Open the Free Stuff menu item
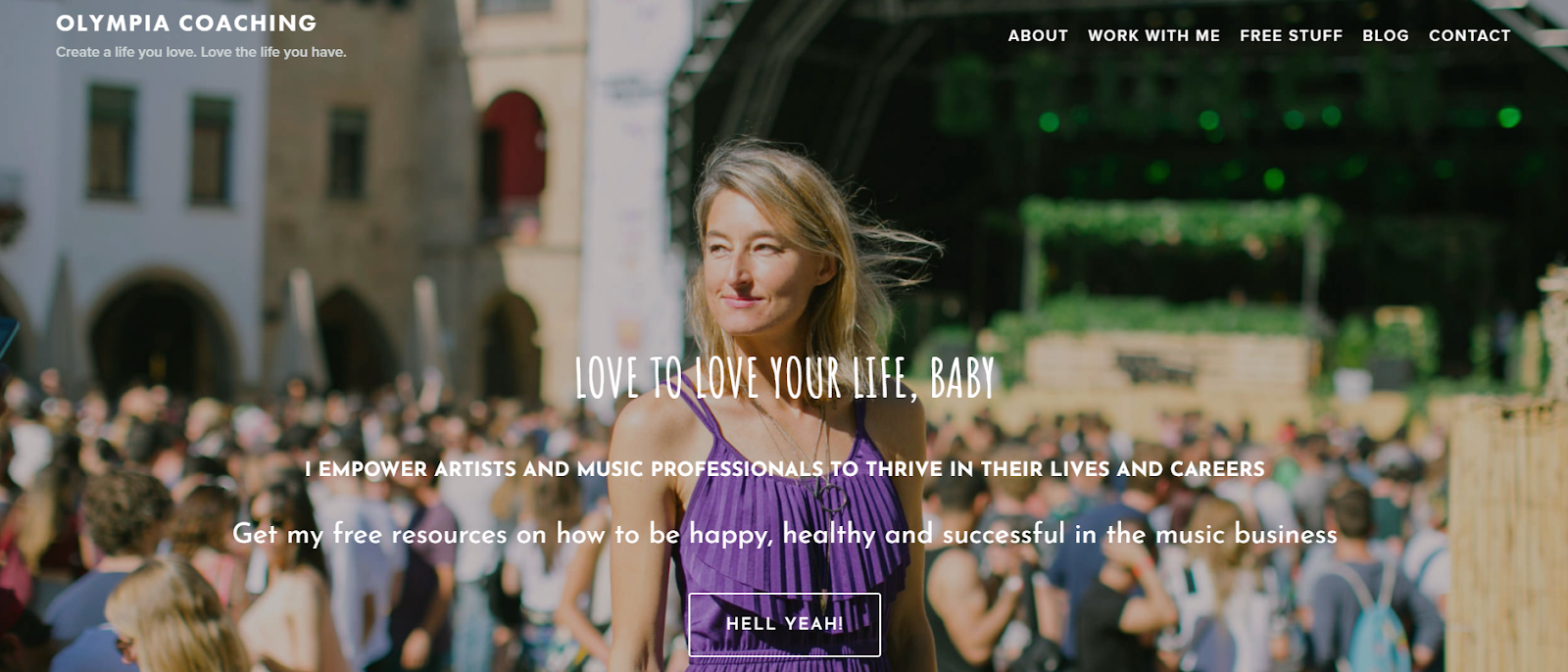 tap(1291, 35)
